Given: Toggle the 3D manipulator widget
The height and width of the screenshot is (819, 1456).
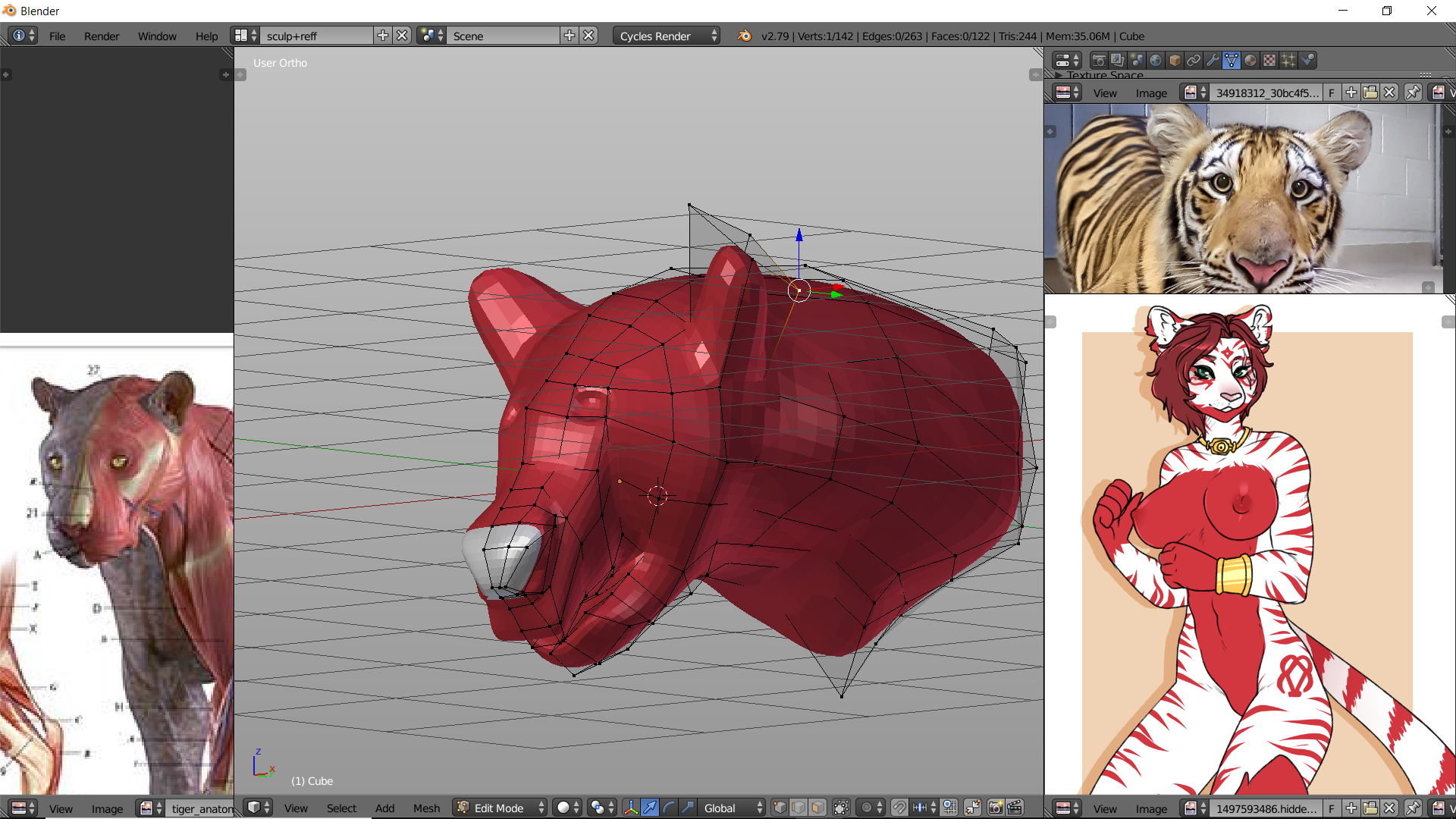Looking at the screenshot, I should pyautogui.click(x=631, y=808).
